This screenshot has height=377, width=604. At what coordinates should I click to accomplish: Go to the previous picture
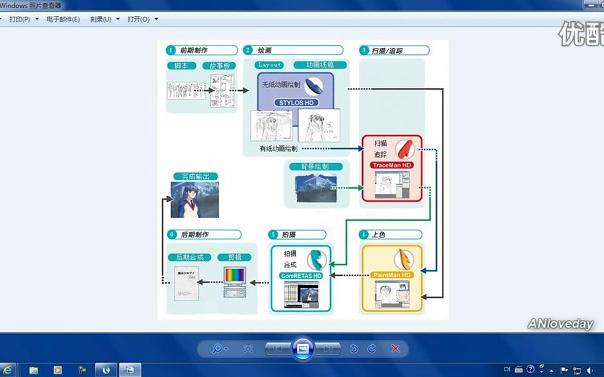pyautogui.click(x=277, y=349)
